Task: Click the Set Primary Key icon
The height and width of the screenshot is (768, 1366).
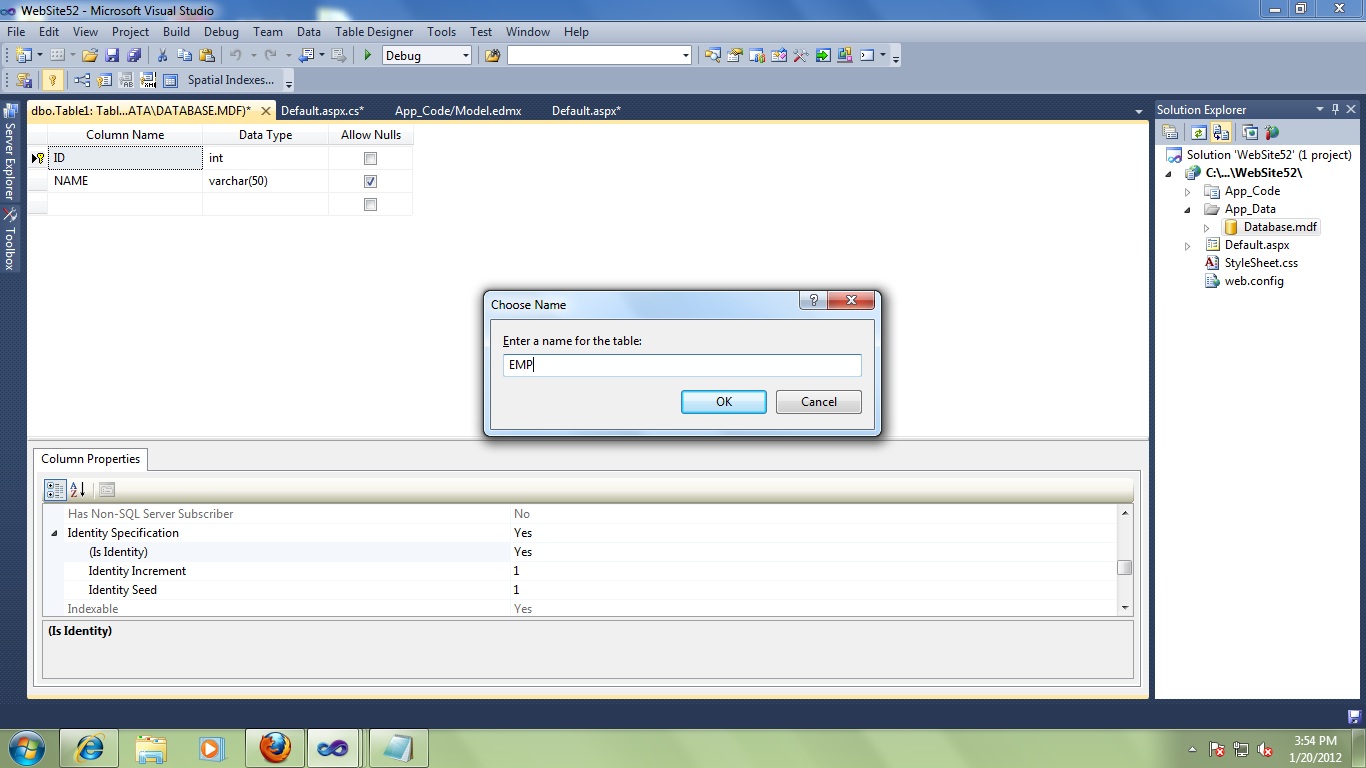Action: pos(53,80)
